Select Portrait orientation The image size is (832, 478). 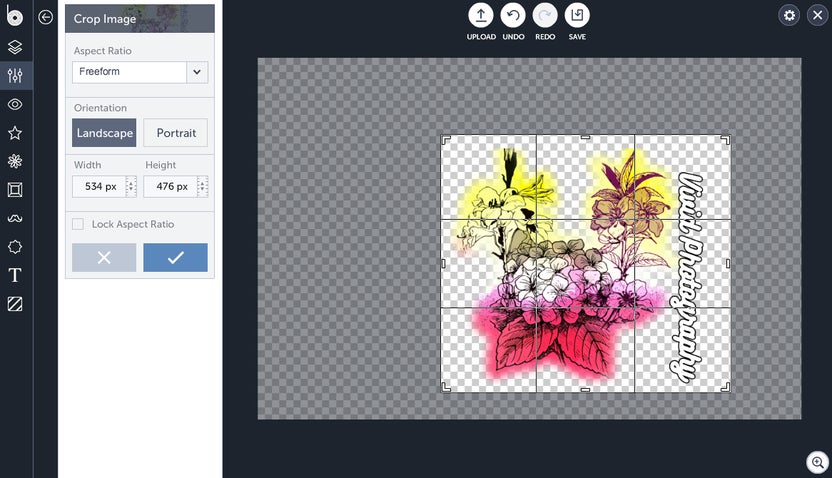point(176,133)
